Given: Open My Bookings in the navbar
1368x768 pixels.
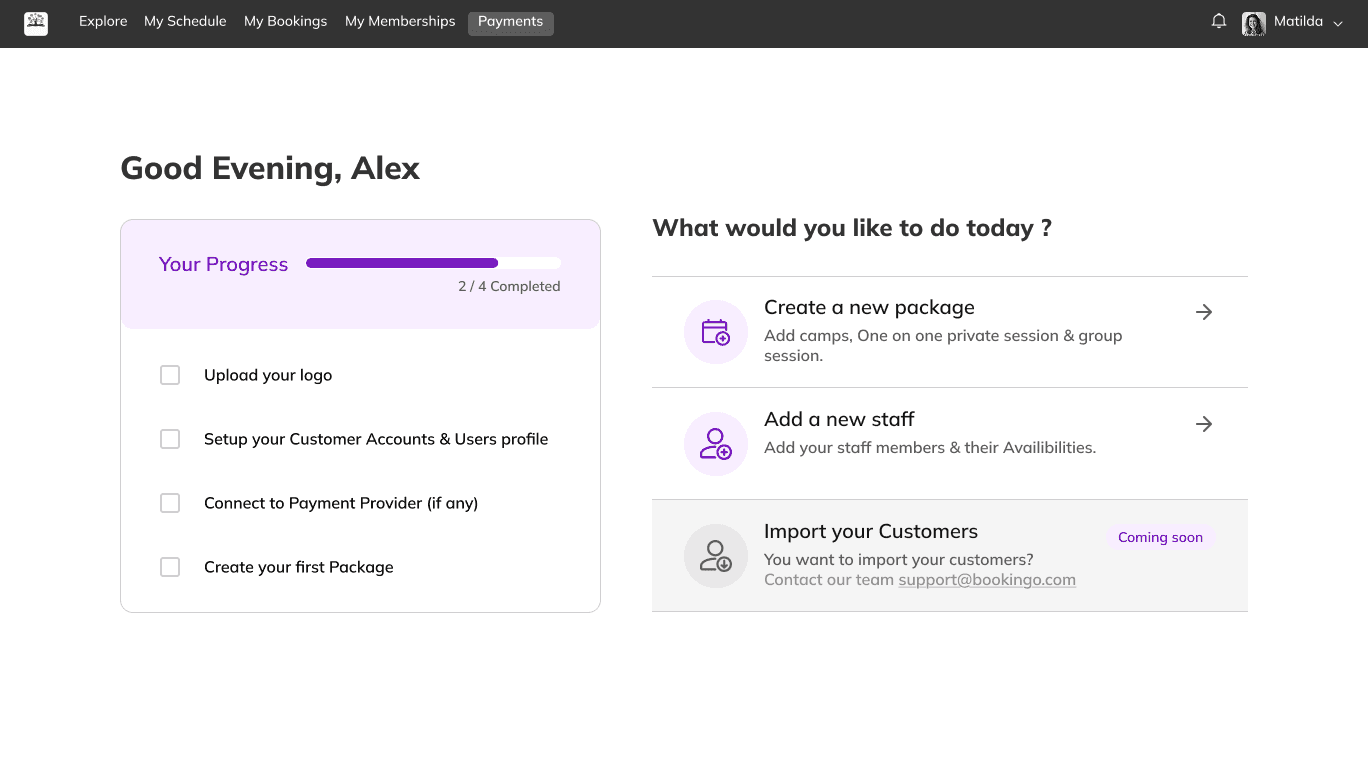Looking at the screenshot, I should [285, 21].
